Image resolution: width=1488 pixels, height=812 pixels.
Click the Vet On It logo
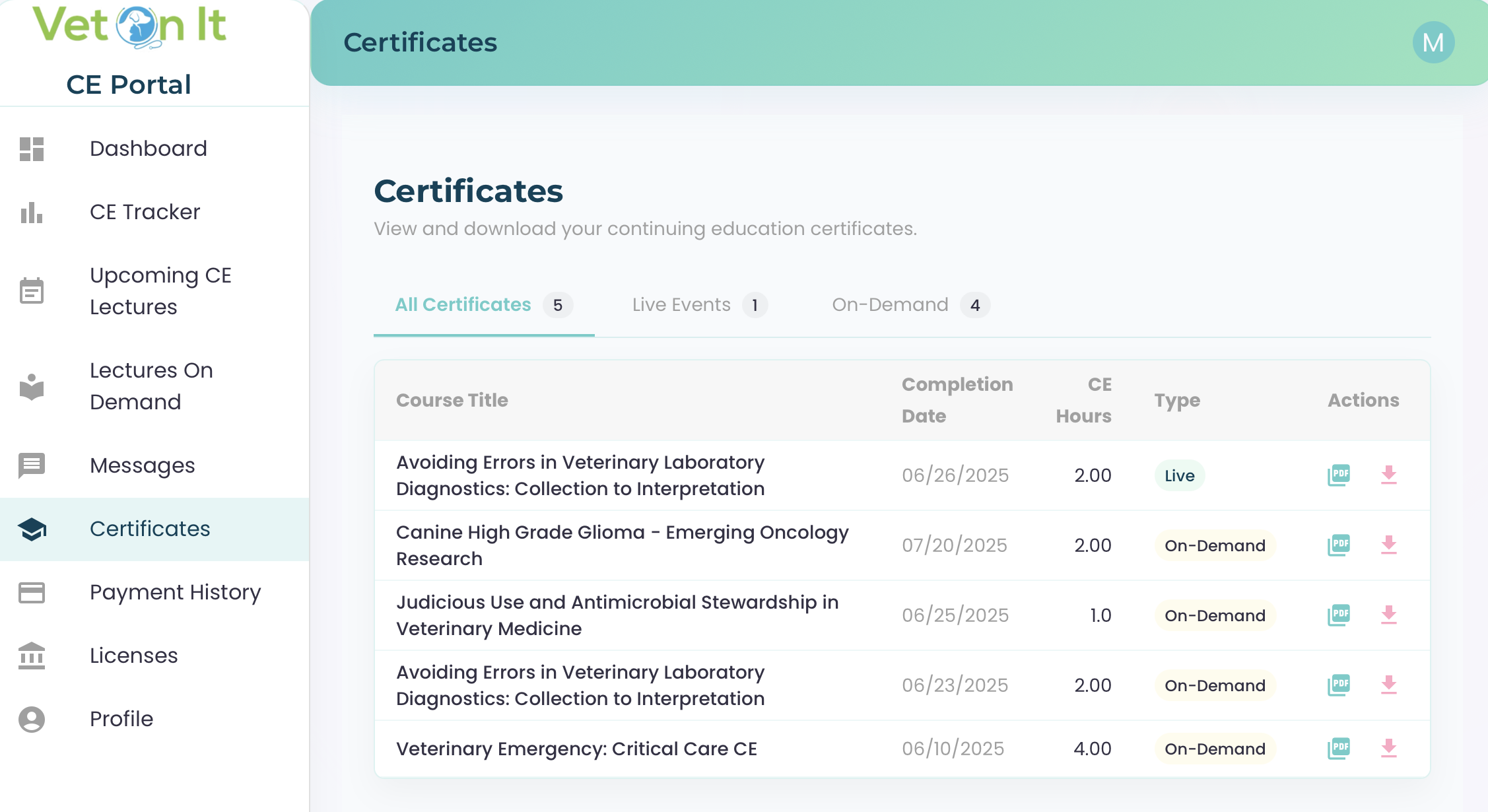tap(129, 26)
